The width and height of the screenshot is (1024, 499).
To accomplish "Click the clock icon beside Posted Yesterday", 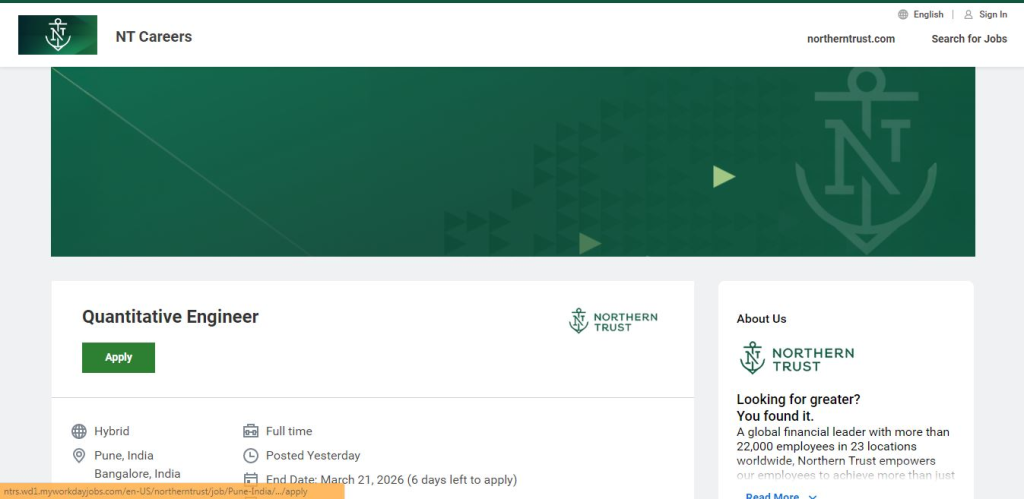I will [x=251, y=455].
